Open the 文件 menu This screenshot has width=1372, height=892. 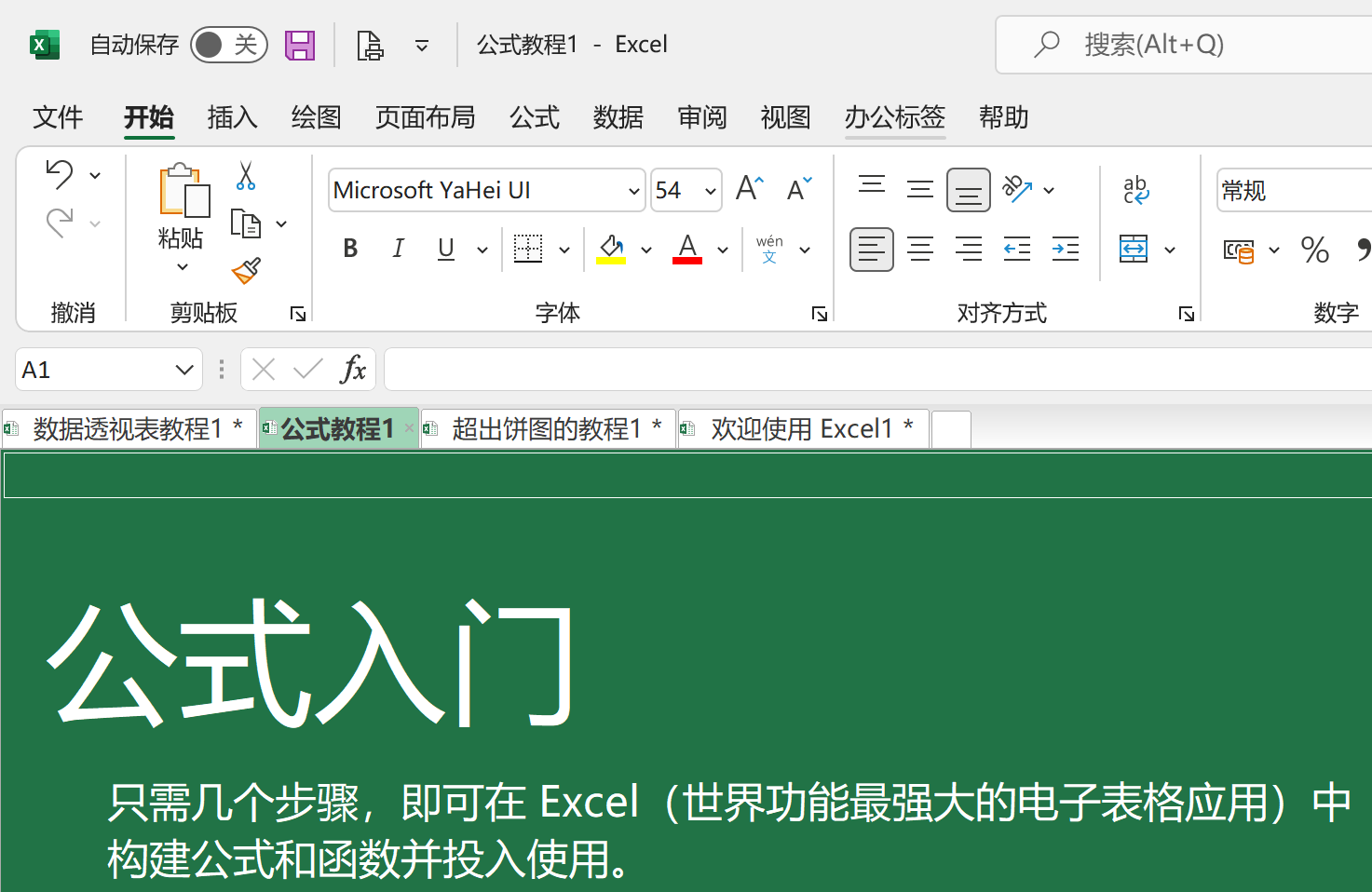pos(58,117)
